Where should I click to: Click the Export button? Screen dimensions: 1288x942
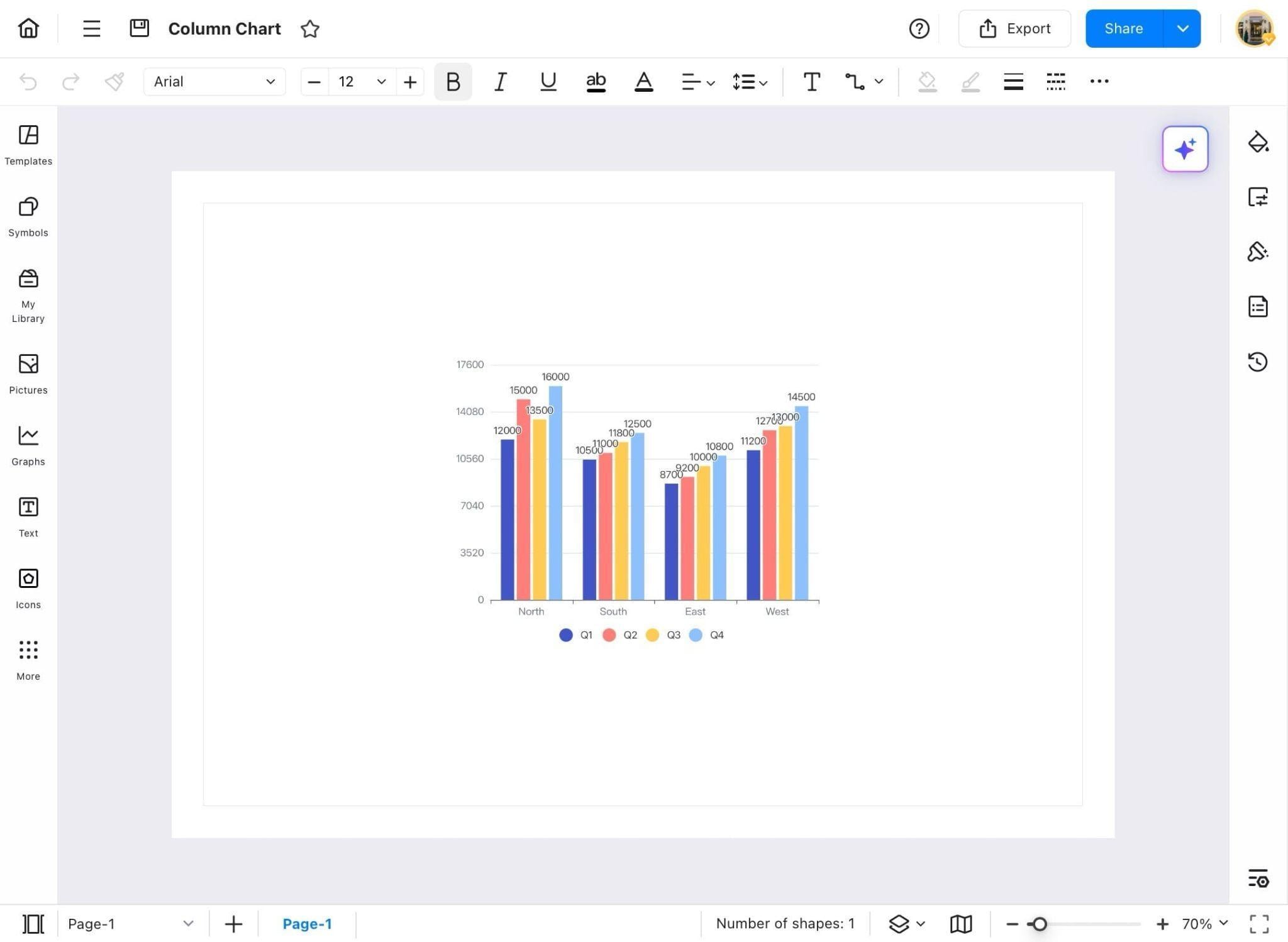[1014, 28]
